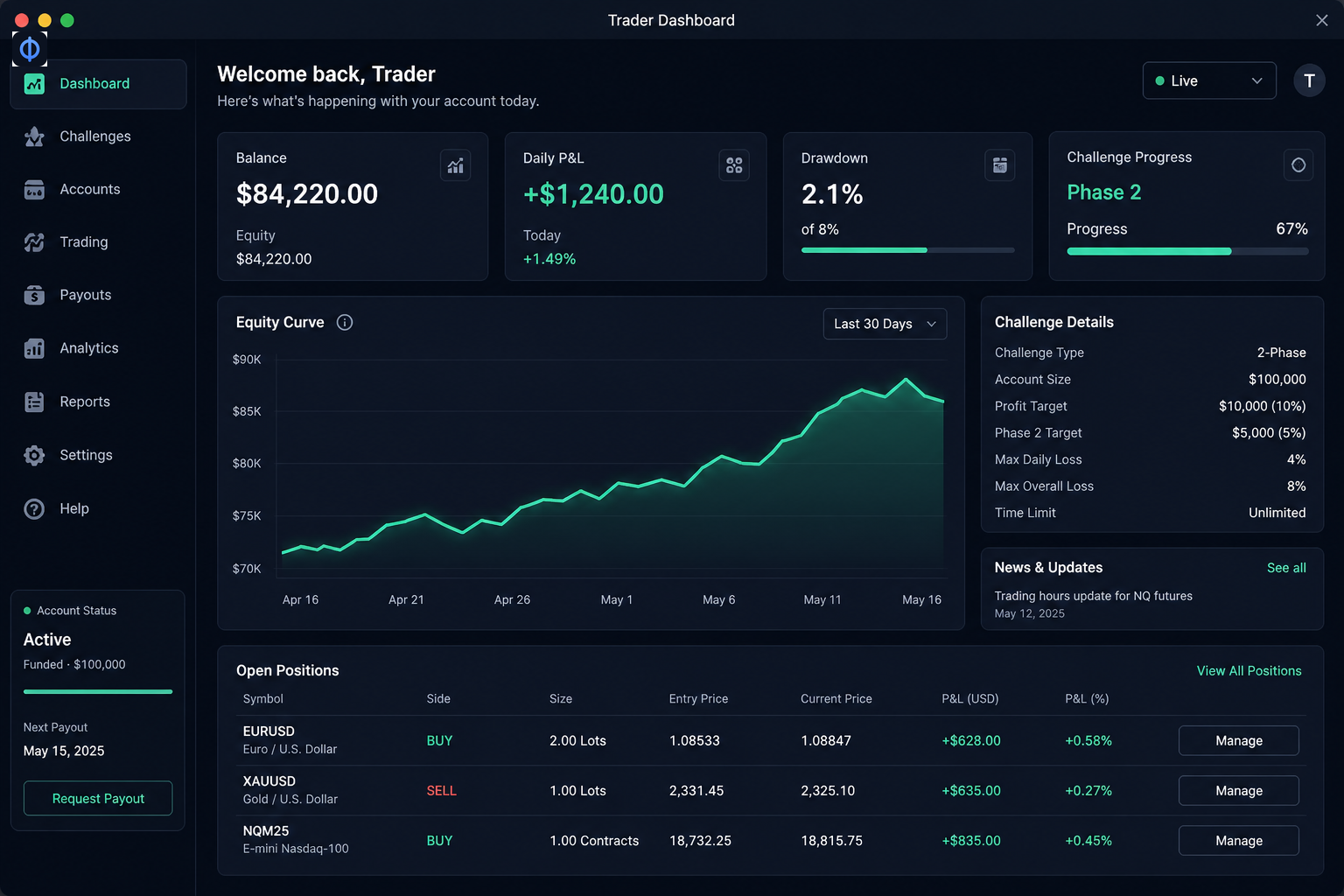Viewport: 1344px width, 896px height.
Task: Click the Analytics sidebar icon
Action: [x=34, y=348]
